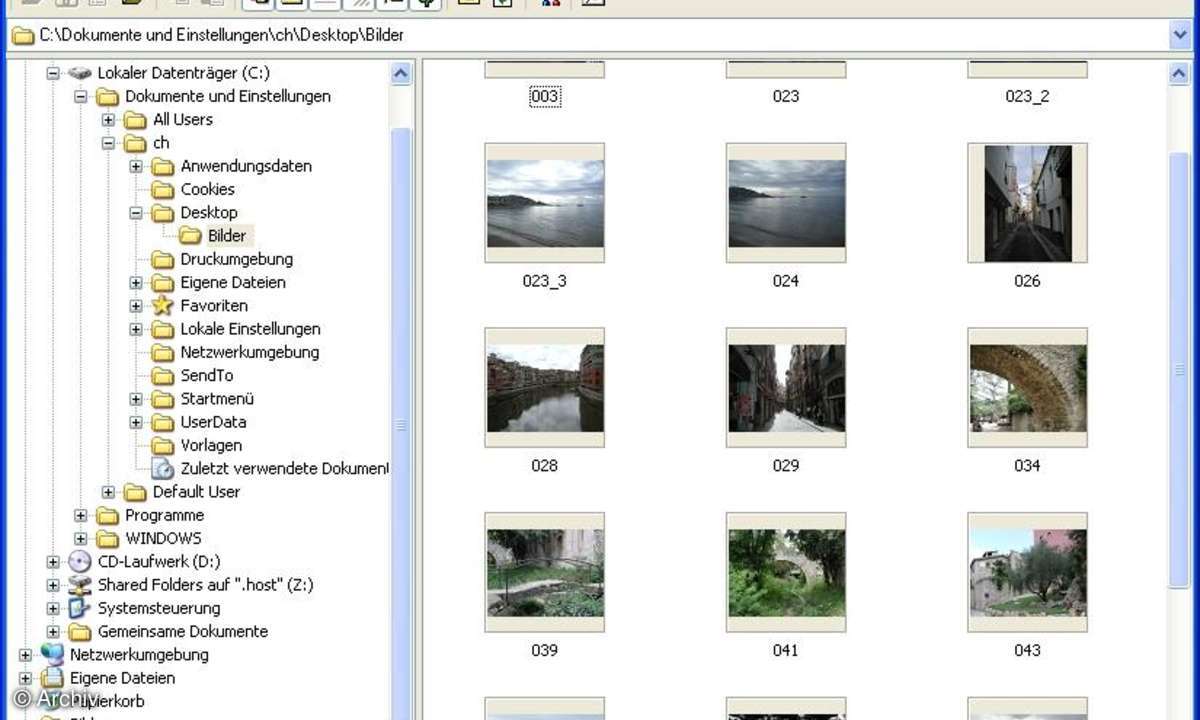The height and width of the screenshot is (720, 1200).
Task: Expand the Systemsteuerung node
Action: pos(53,608)
